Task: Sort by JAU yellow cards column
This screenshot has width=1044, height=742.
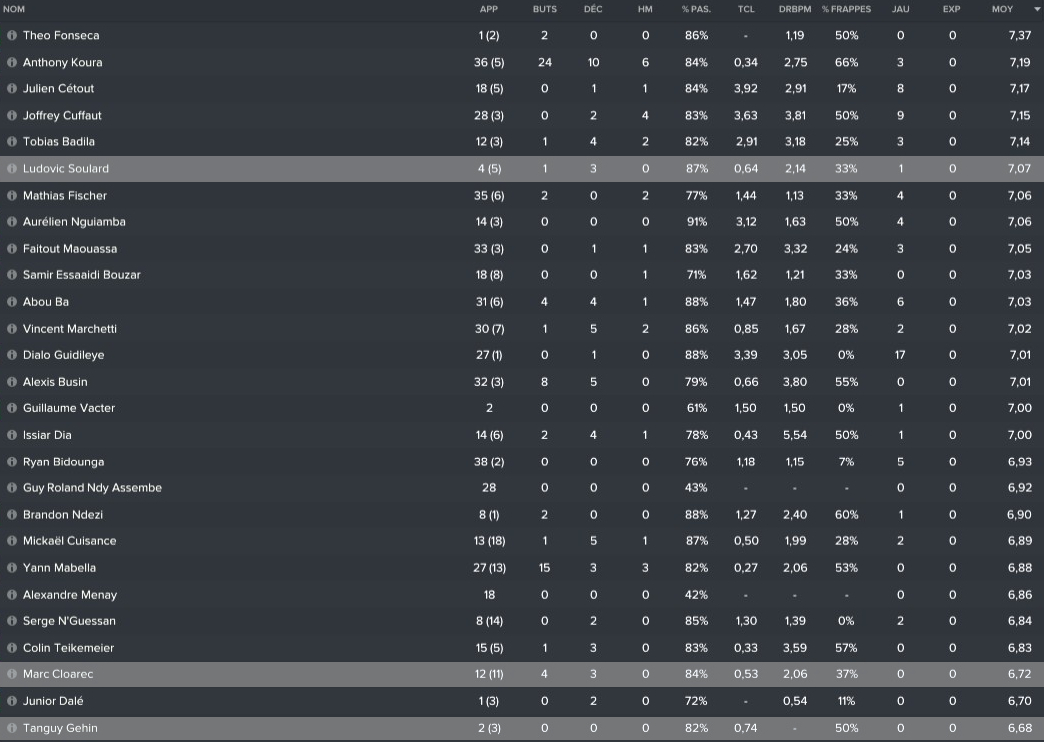Action: [900, 9]
